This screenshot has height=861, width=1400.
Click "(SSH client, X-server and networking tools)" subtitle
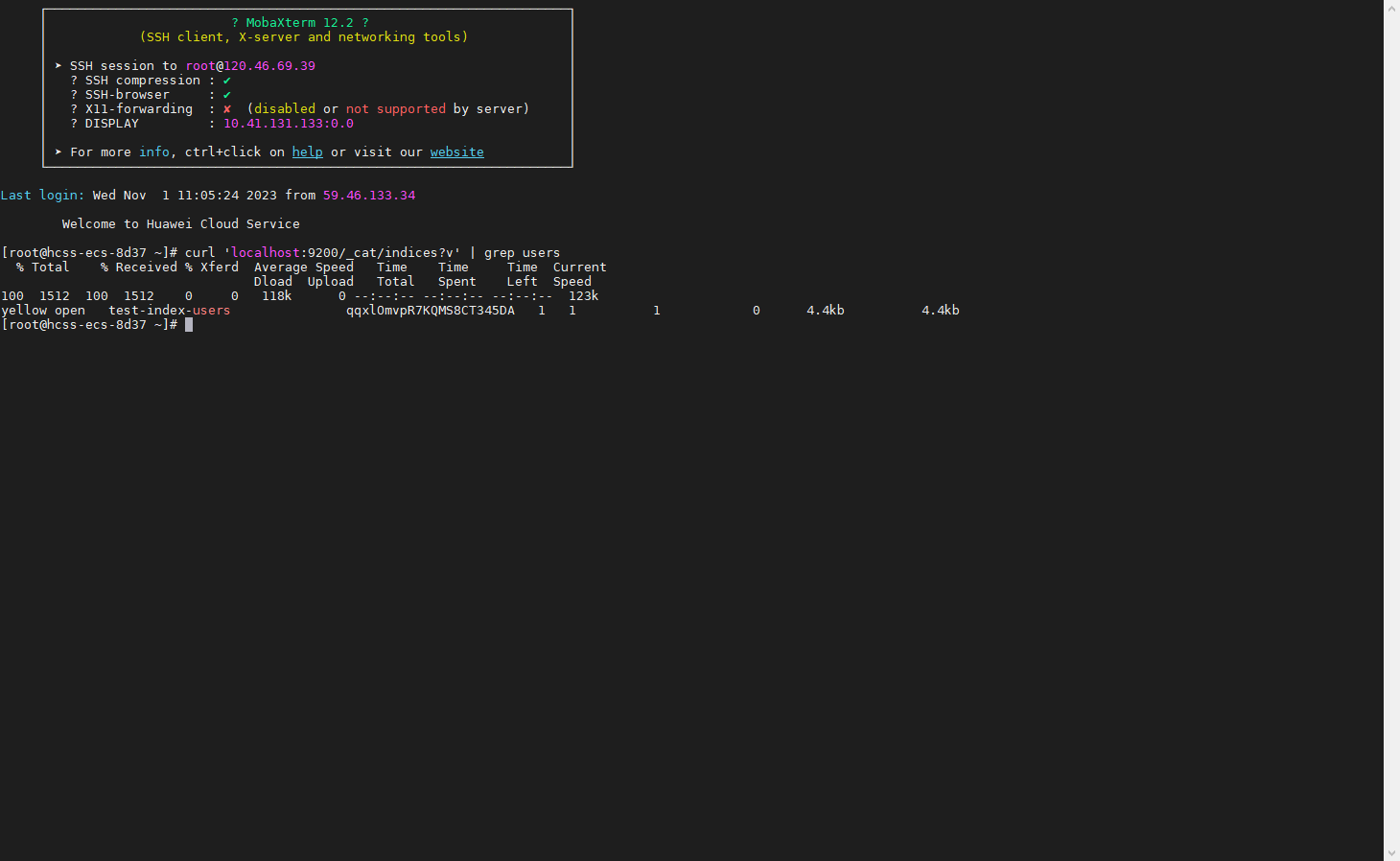304,37
